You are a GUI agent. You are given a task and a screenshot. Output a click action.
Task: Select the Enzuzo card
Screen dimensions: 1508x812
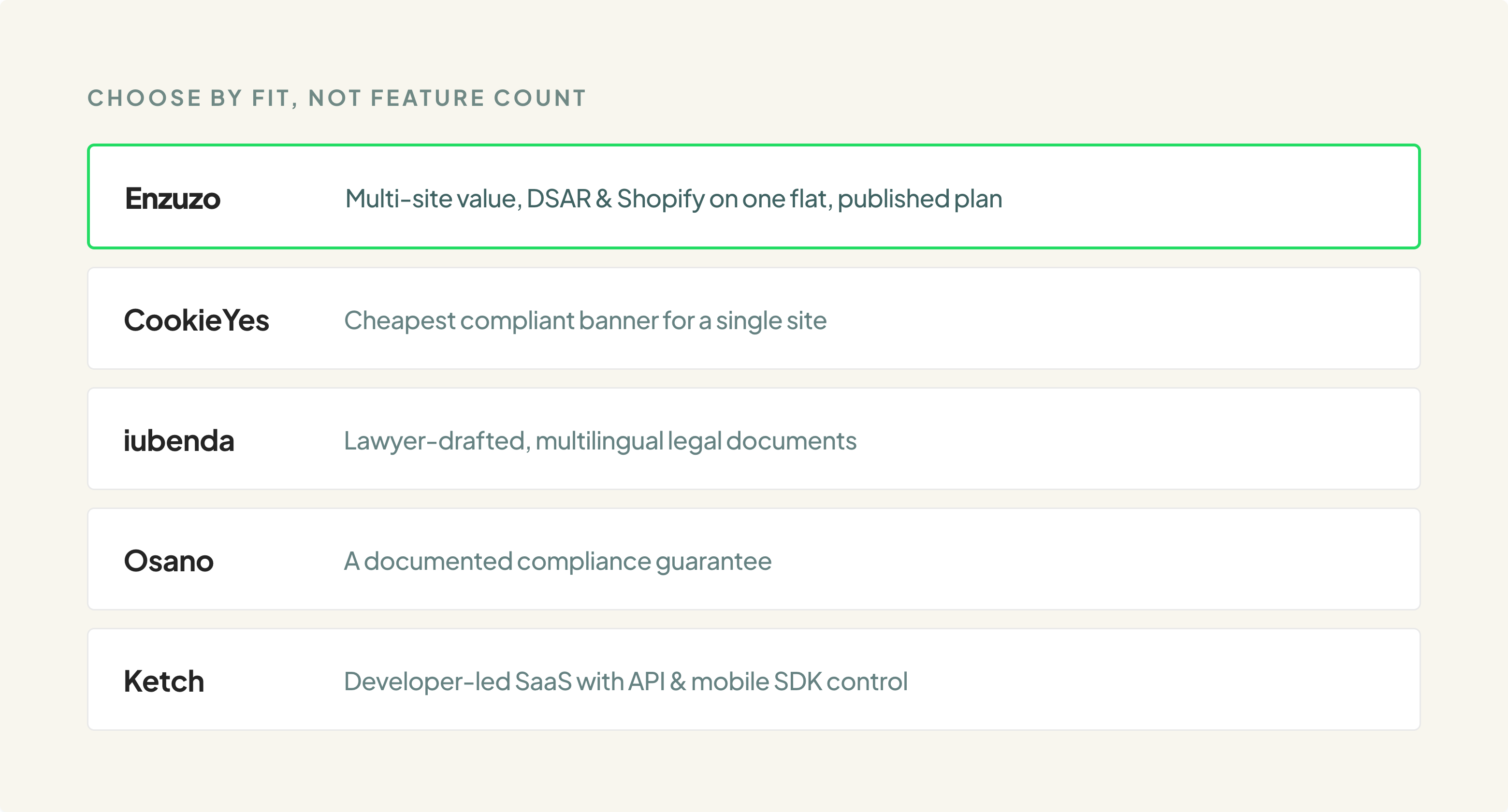point(754,197)
